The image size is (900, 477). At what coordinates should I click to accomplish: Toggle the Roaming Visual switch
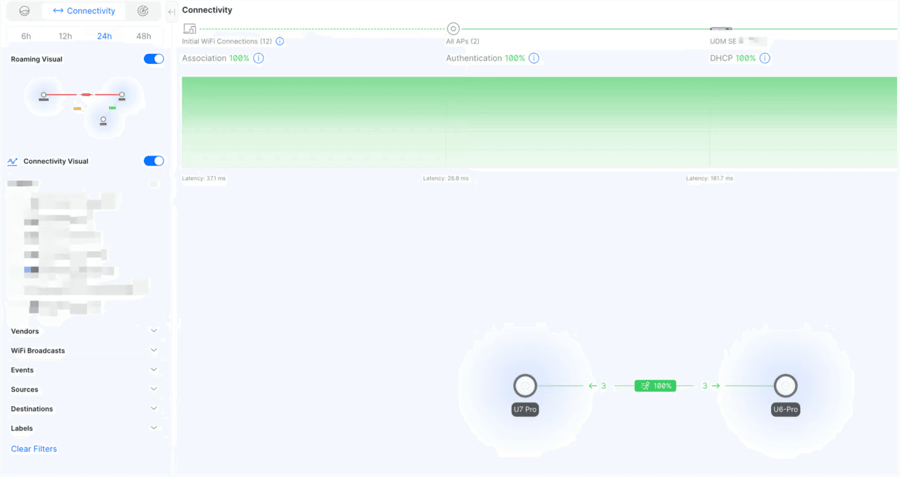click(154, 59)
